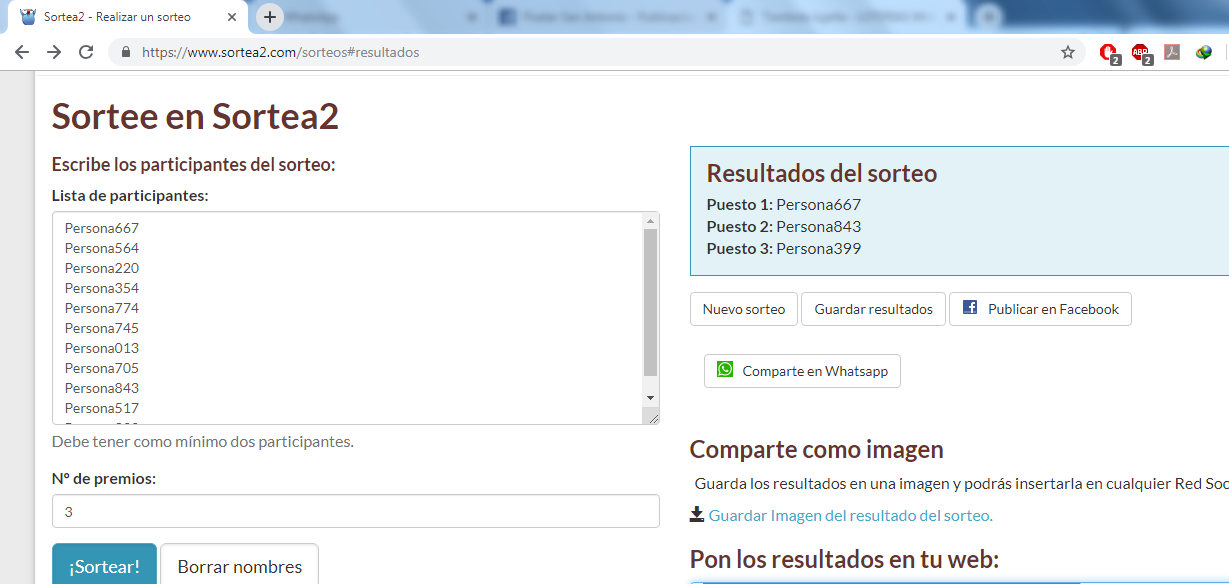Select the Sortea2 - Realizar un sorteo tab

click(x=128, y=17)
